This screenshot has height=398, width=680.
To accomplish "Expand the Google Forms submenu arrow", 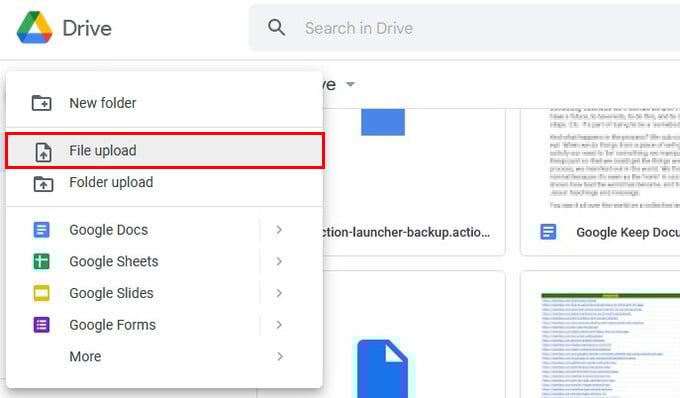I will point(279,325).
